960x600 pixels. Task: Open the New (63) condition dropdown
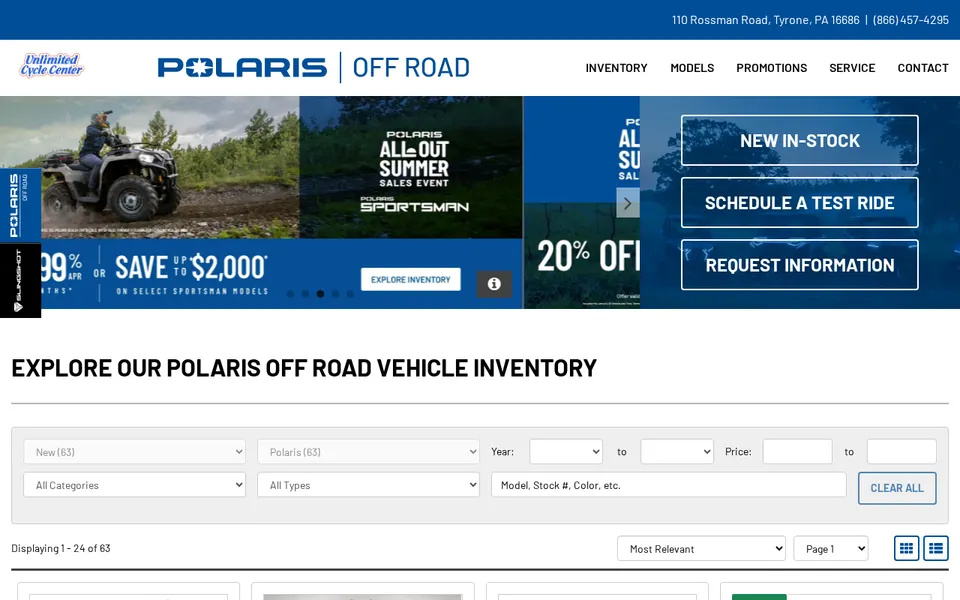135,452
